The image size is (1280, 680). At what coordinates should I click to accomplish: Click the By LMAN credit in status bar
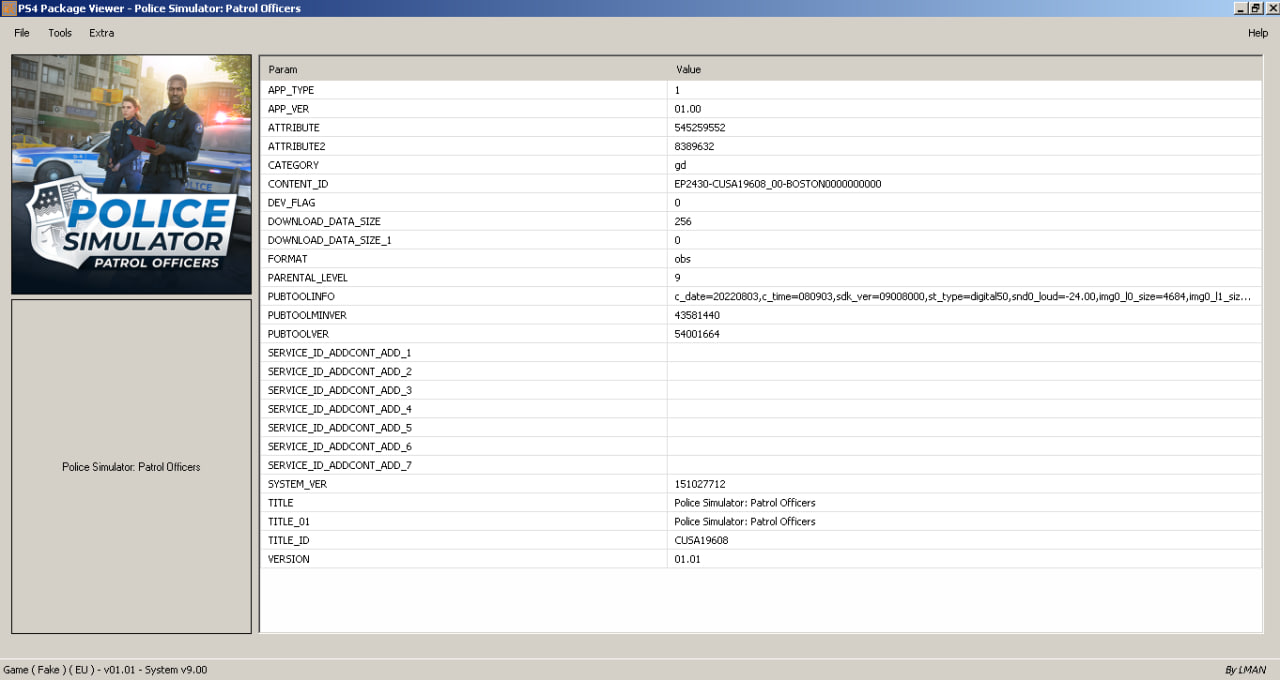click(x=1246, y=670)
